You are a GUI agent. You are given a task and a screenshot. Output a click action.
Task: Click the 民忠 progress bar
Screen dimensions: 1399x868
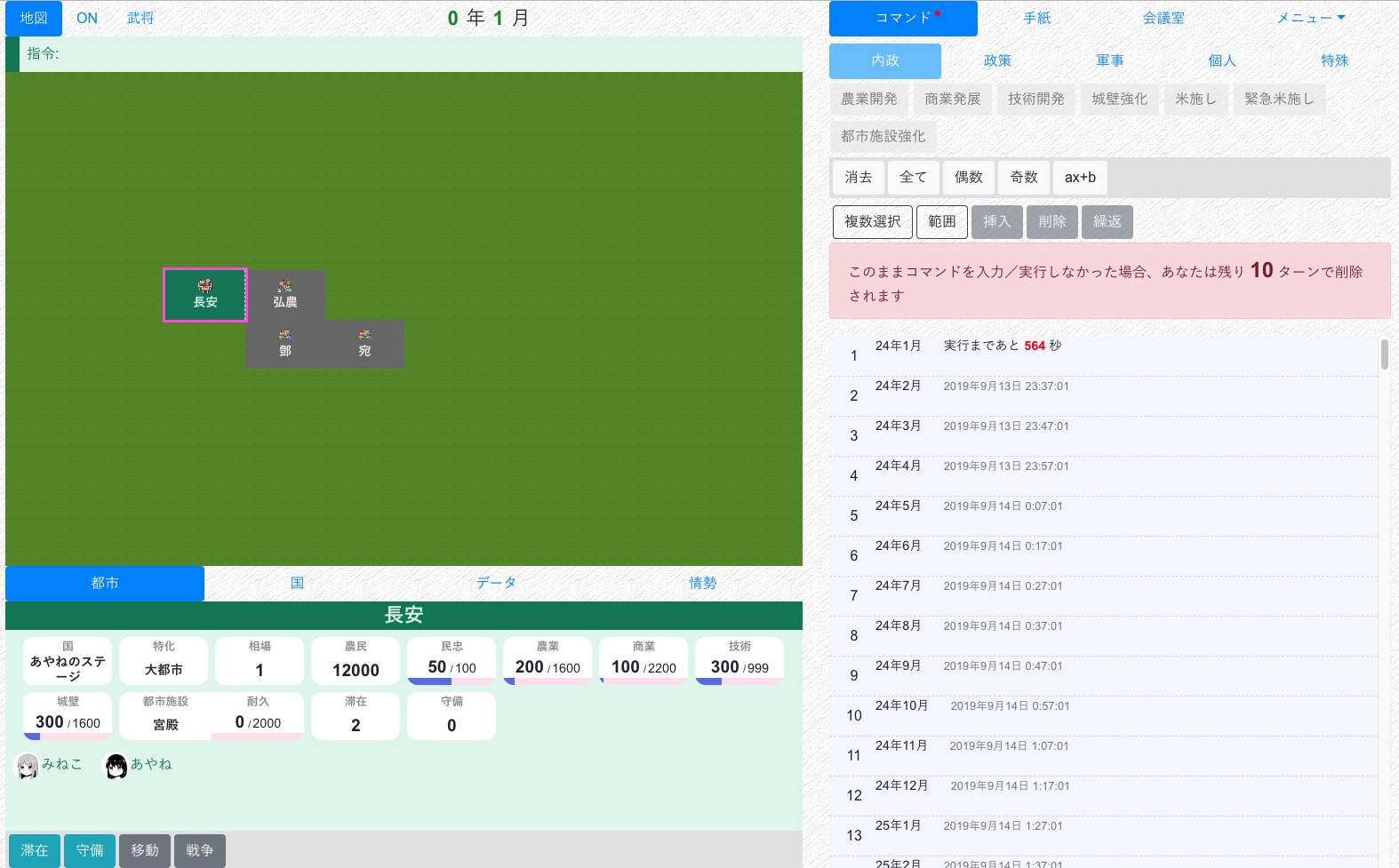click(x=452, y=681)
